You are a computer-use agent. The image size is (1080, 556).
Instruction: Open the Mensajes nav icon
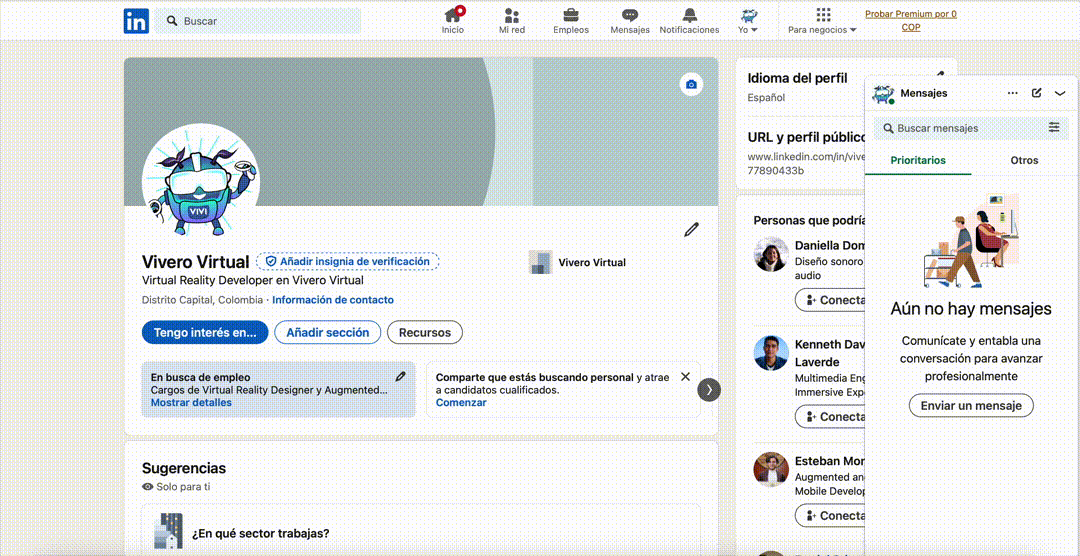(630, 21)
